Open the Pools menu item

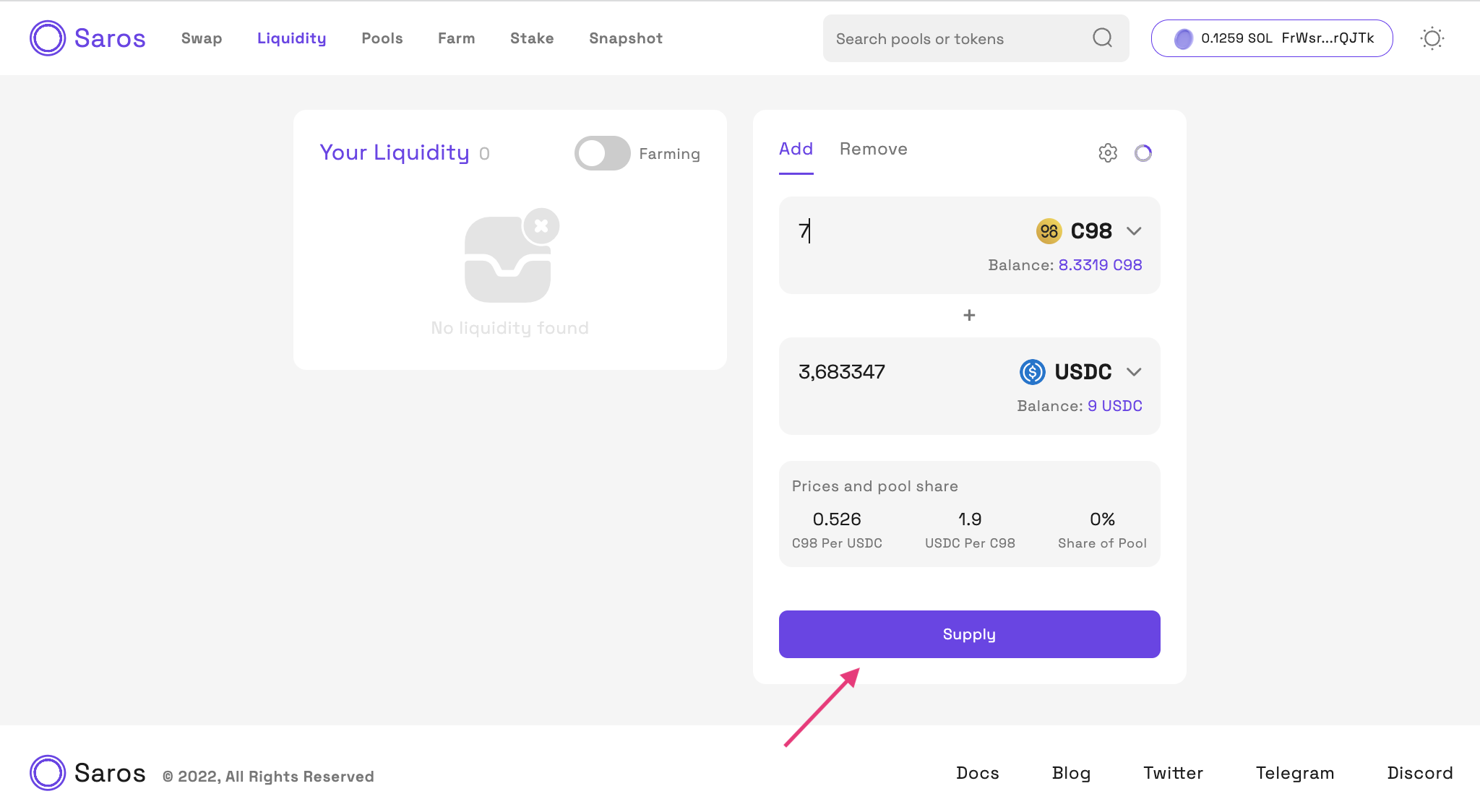382,38
